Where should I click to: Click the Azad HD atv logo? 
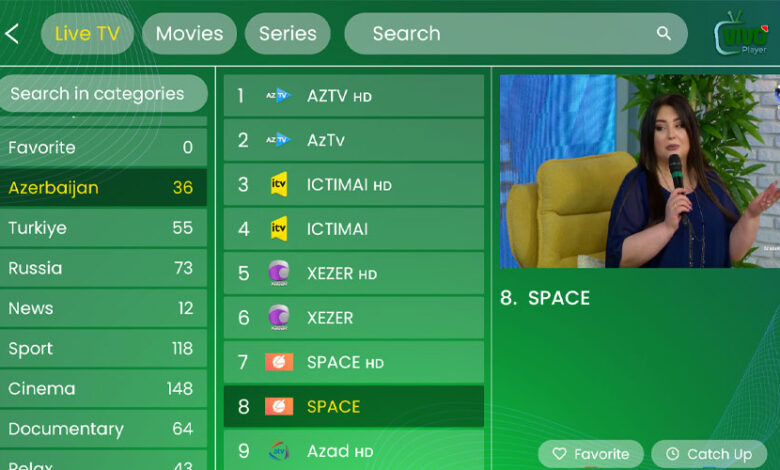click(x=279, y=451)
